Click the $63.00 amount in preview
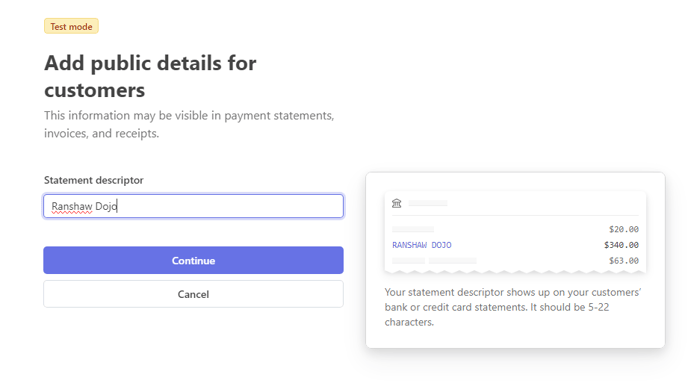688x392 pixels. [x=624, y=261]
